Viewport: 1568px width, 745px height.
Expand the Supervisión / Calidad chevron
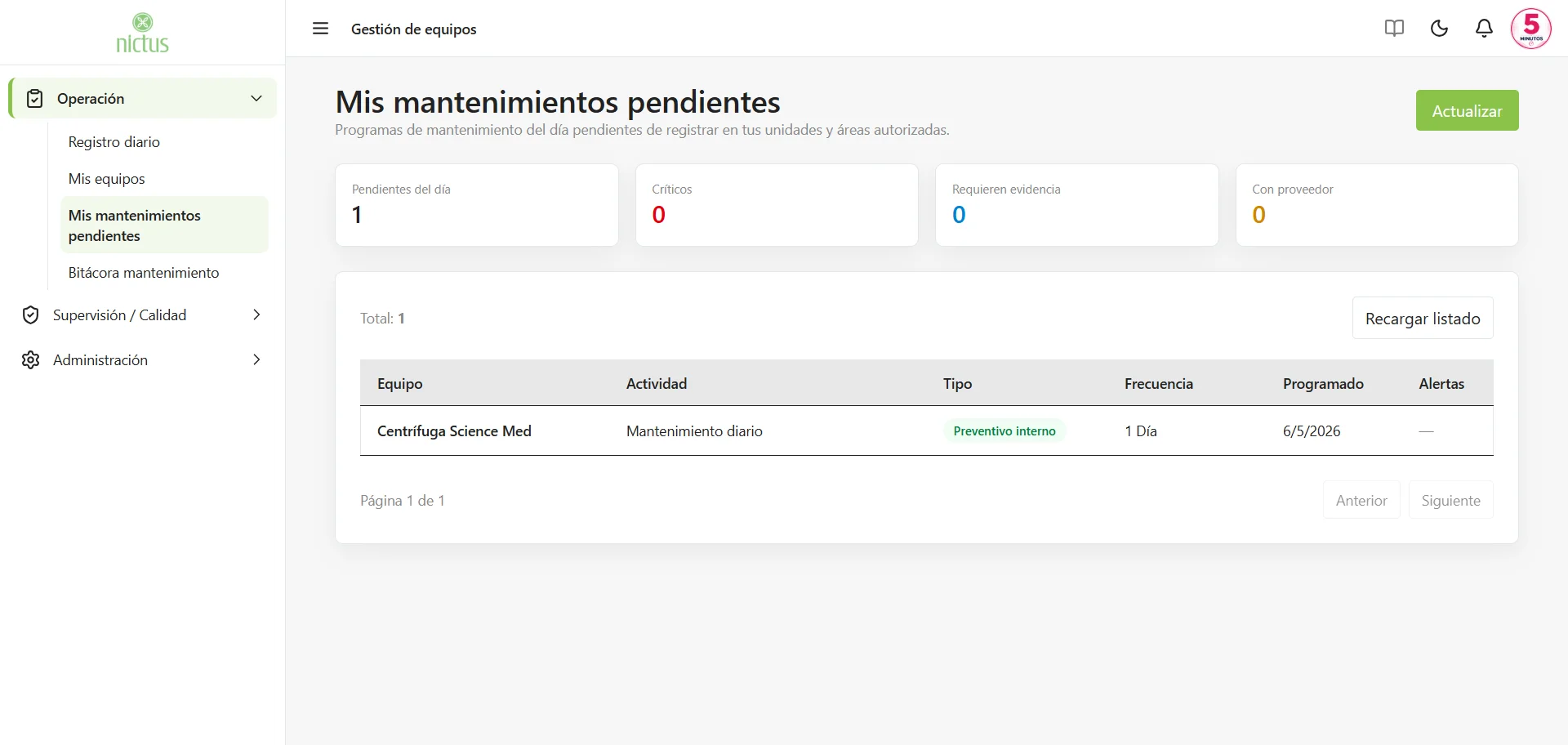[256, 315]
